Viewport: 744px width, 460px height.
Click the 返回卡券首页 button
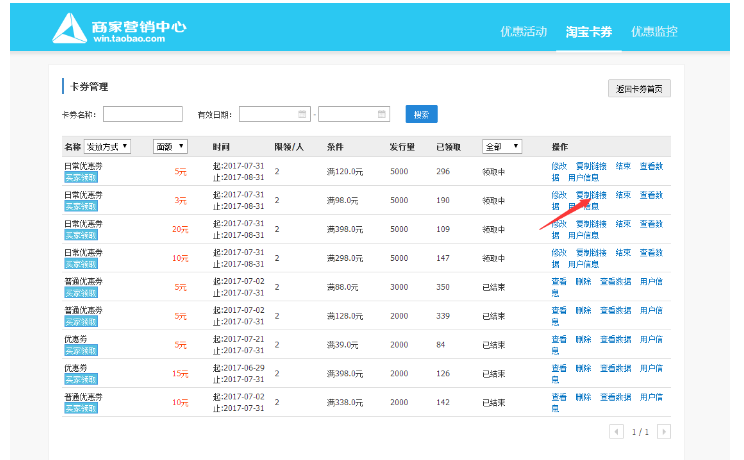pos(639,89)
